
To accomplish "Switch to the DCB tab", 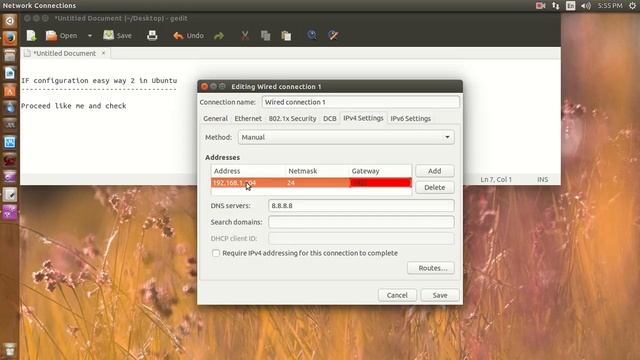I will (329, 118).
